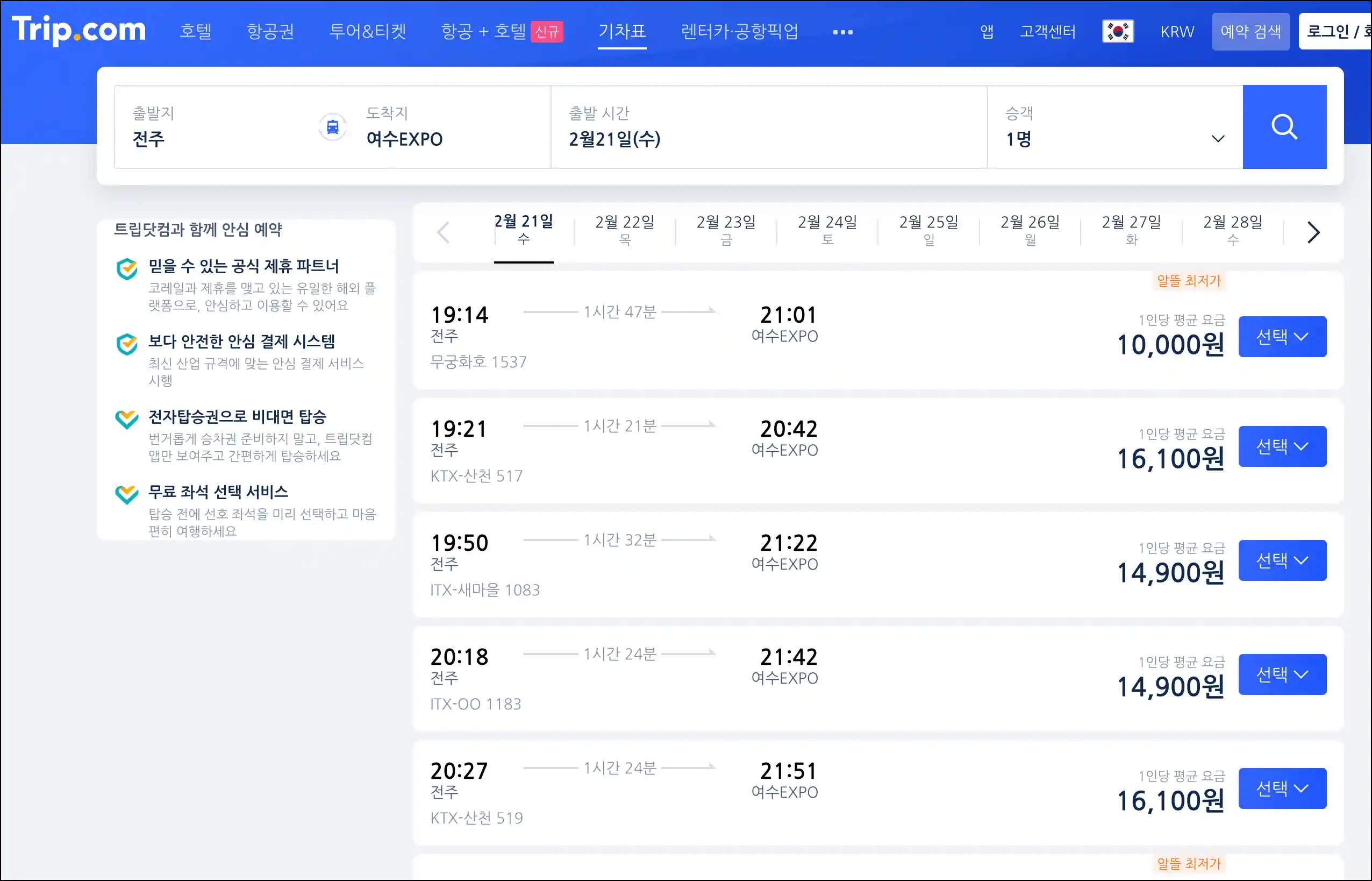Click the KTX-산천 519 train name
This screenshot has width=1372, height=881.
point(476,818)
